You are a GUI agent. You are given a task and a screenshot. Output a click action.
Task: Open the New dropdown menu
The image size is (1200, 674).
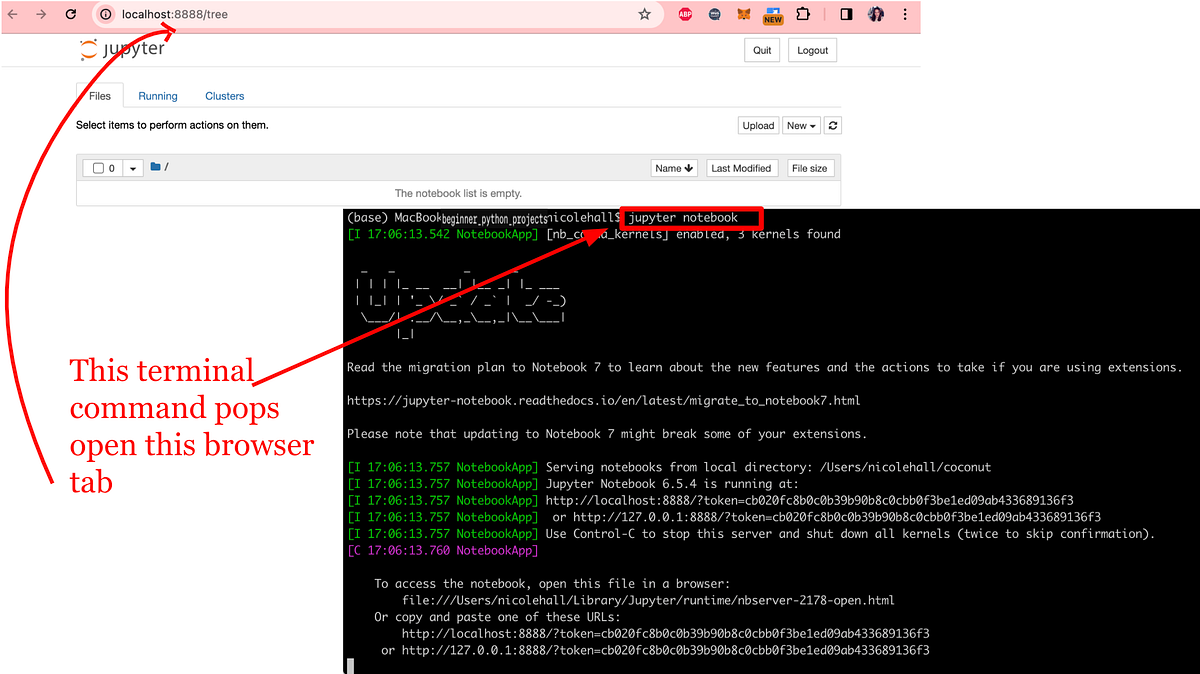(x=800, y=125)
